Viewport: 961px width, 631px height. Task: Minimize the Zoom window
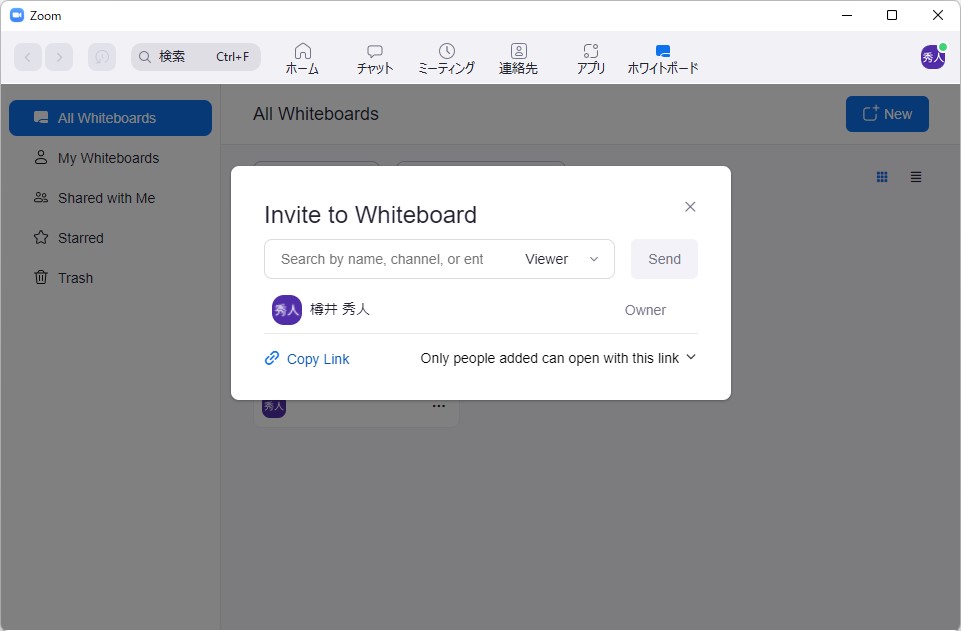click(x=847, y=15)
